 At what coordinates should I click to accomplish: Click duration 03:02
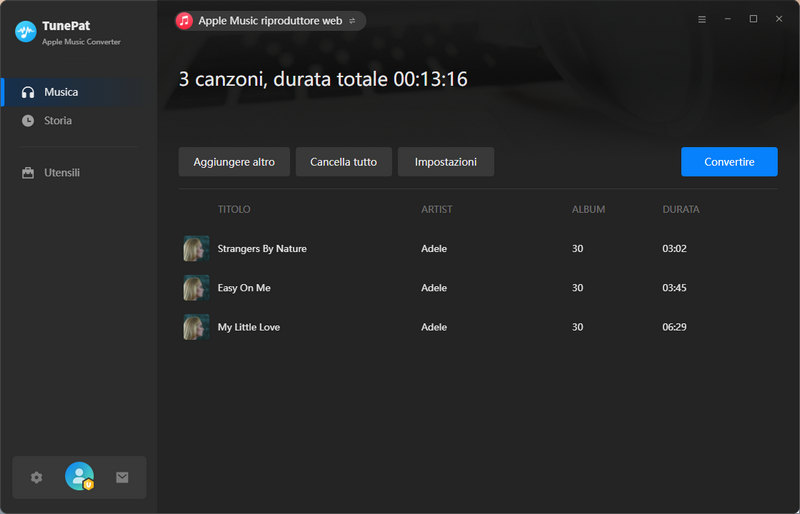674,249
